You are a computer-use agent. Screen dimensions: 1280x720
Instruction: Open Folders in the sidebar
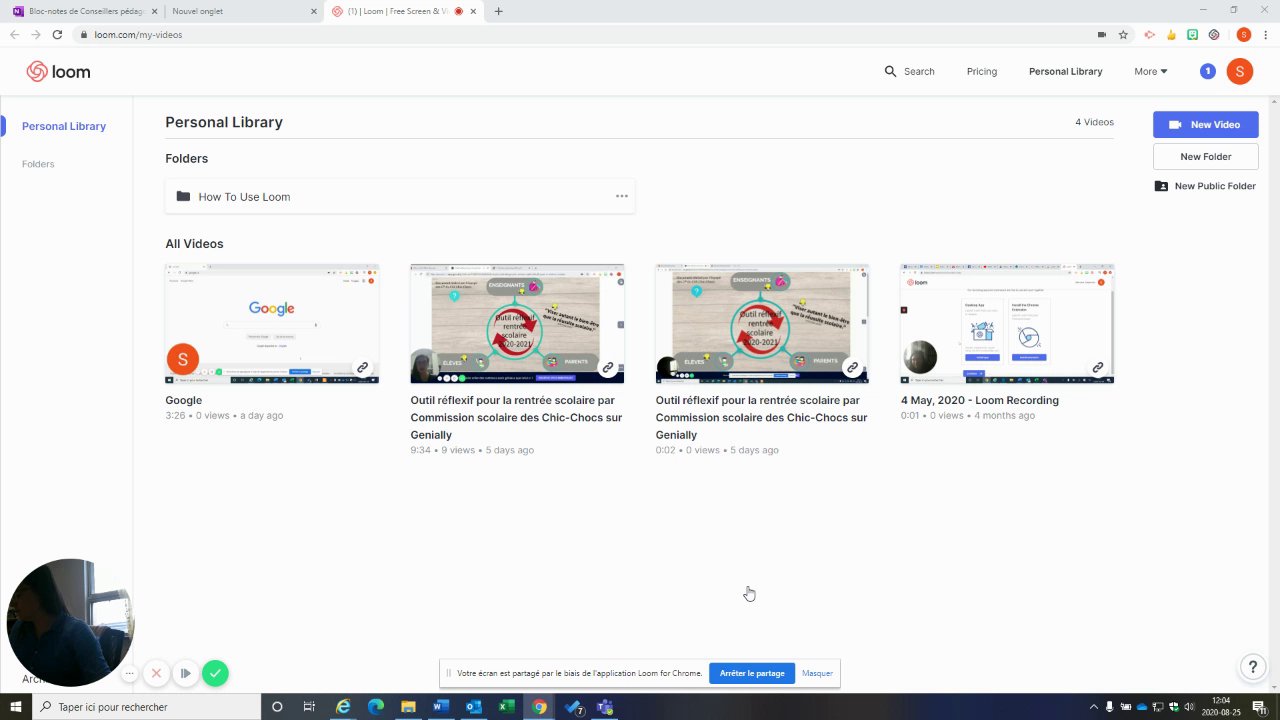38,164
